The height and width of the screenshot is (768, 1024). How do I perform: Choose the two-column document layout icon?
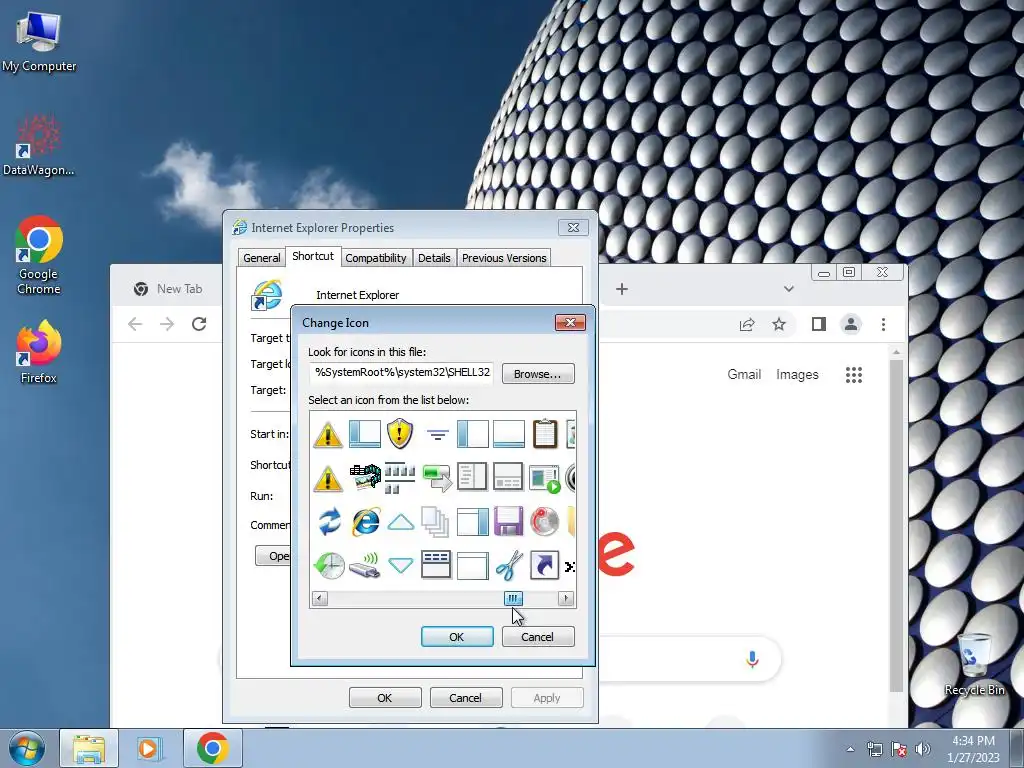(472, 477)
